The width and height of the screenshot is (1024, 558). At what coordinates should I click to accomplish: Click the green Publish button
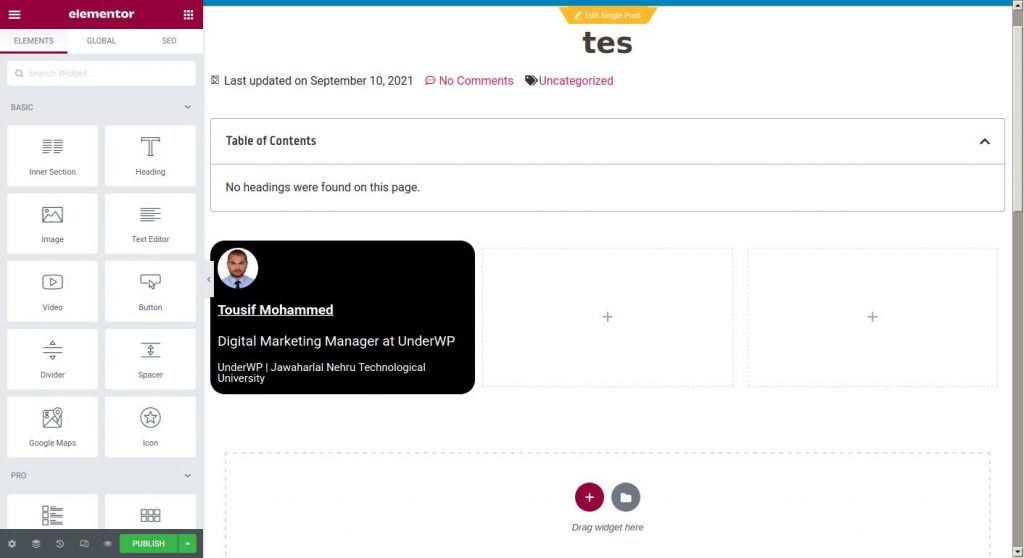(x=148, y=544)
